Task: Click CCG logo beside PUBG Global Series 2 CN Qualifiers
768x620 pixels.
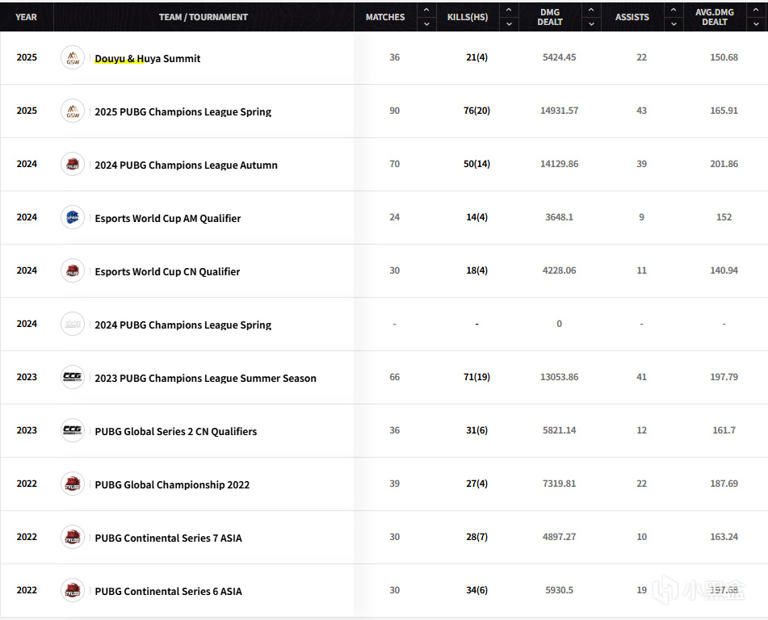Action: click(72, 431)
